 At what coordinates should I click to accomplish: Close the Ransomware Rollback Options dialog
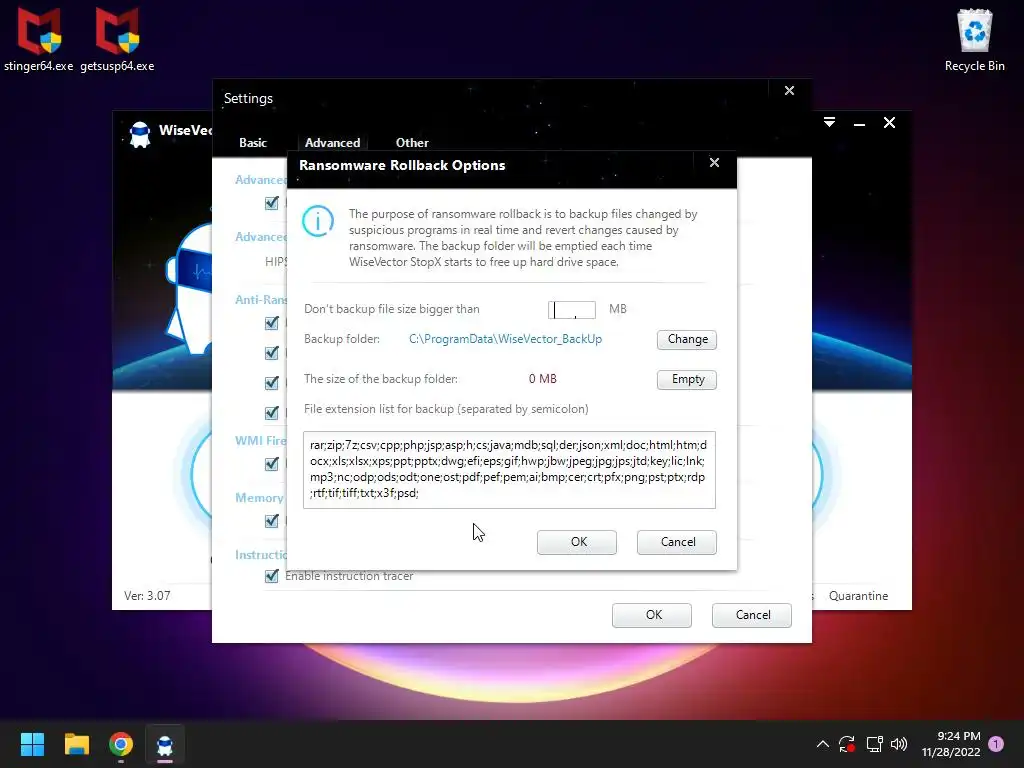[714, 163]
